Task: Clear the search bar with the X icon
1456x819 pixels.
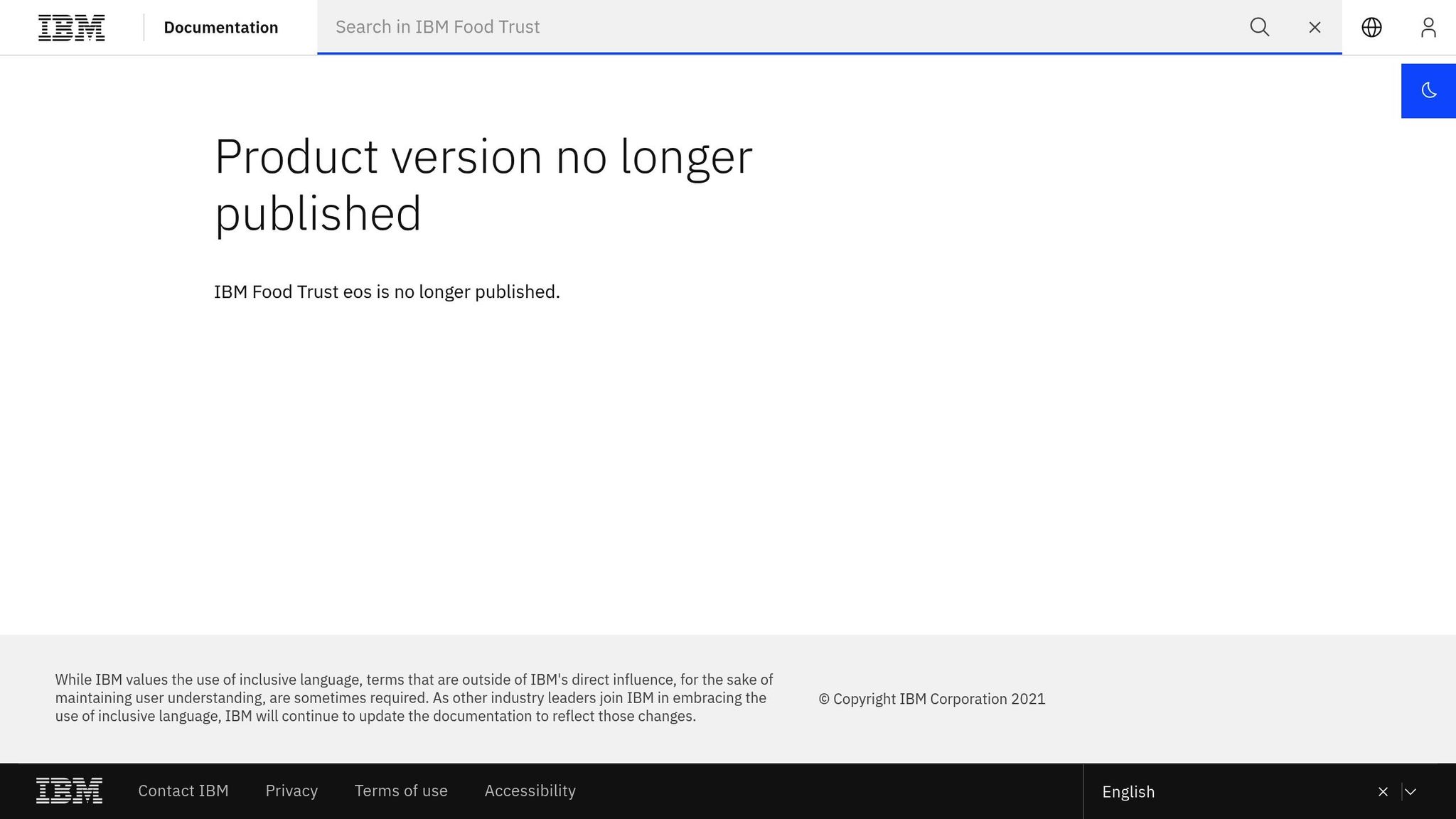Action: click(1315, 27)
